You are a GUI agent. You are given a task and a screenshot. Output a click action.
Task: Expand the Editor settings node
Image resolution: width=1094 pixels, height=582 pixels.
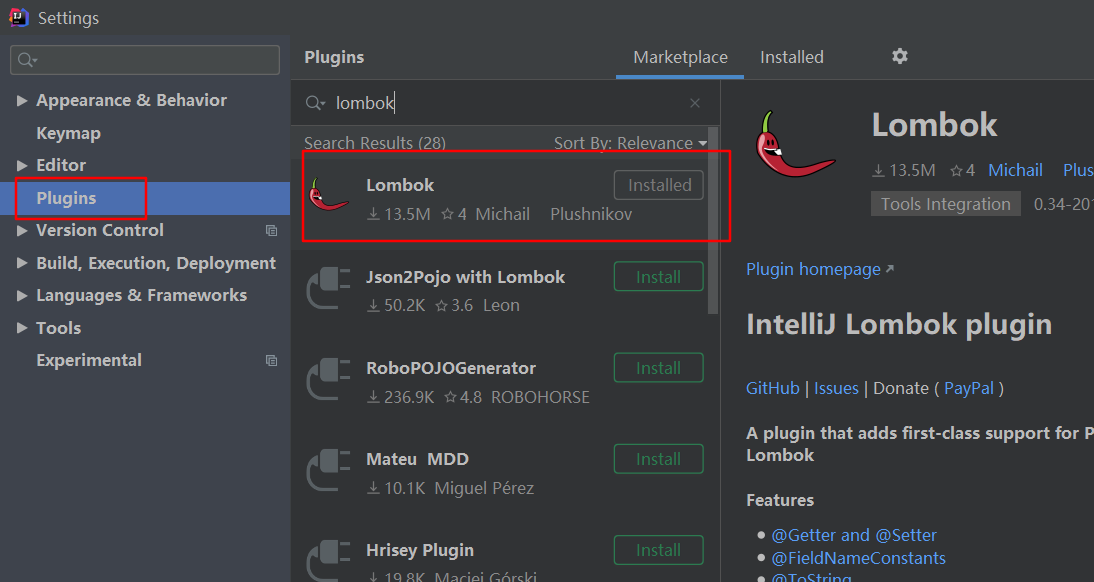23,166
